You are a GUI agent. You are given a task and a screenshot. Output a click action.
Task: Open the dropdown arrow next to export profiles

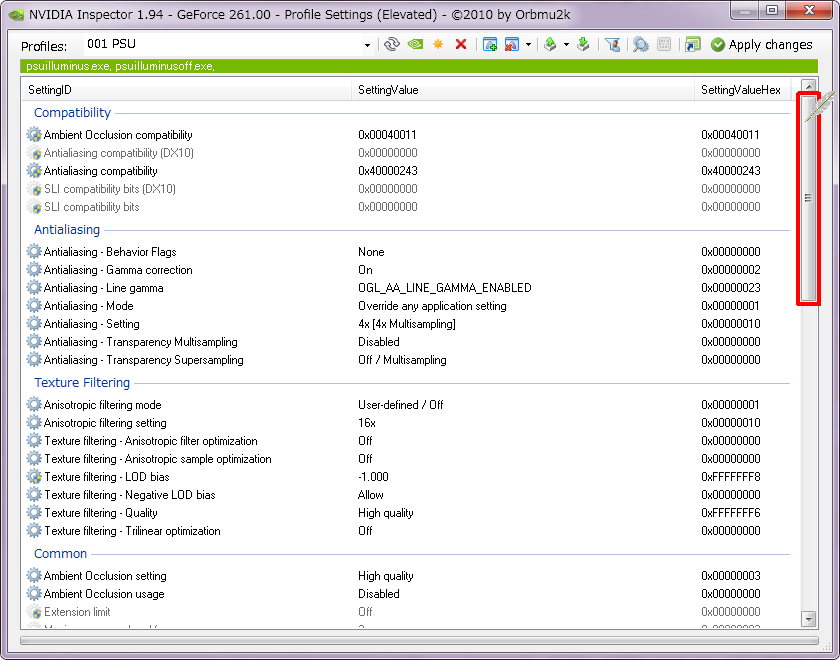tap(566, 44)
